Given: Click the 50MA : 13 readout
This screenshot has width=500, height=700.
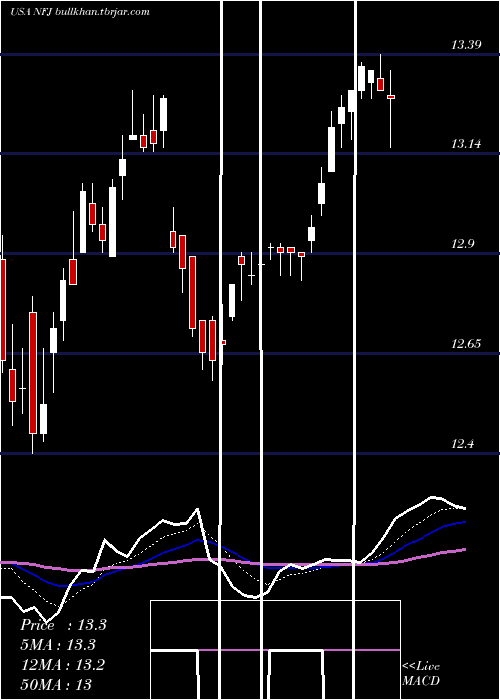Looking at the screenshot, I should (x=56, y=684).
